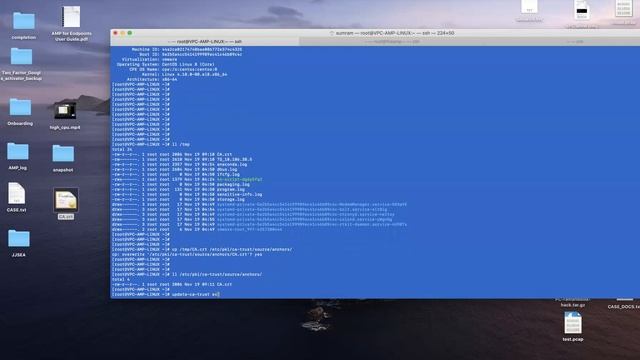This screenshot has height=360, width=640.
Task: Select the CA.crt certificate file icon
Action: coord(66,200)
